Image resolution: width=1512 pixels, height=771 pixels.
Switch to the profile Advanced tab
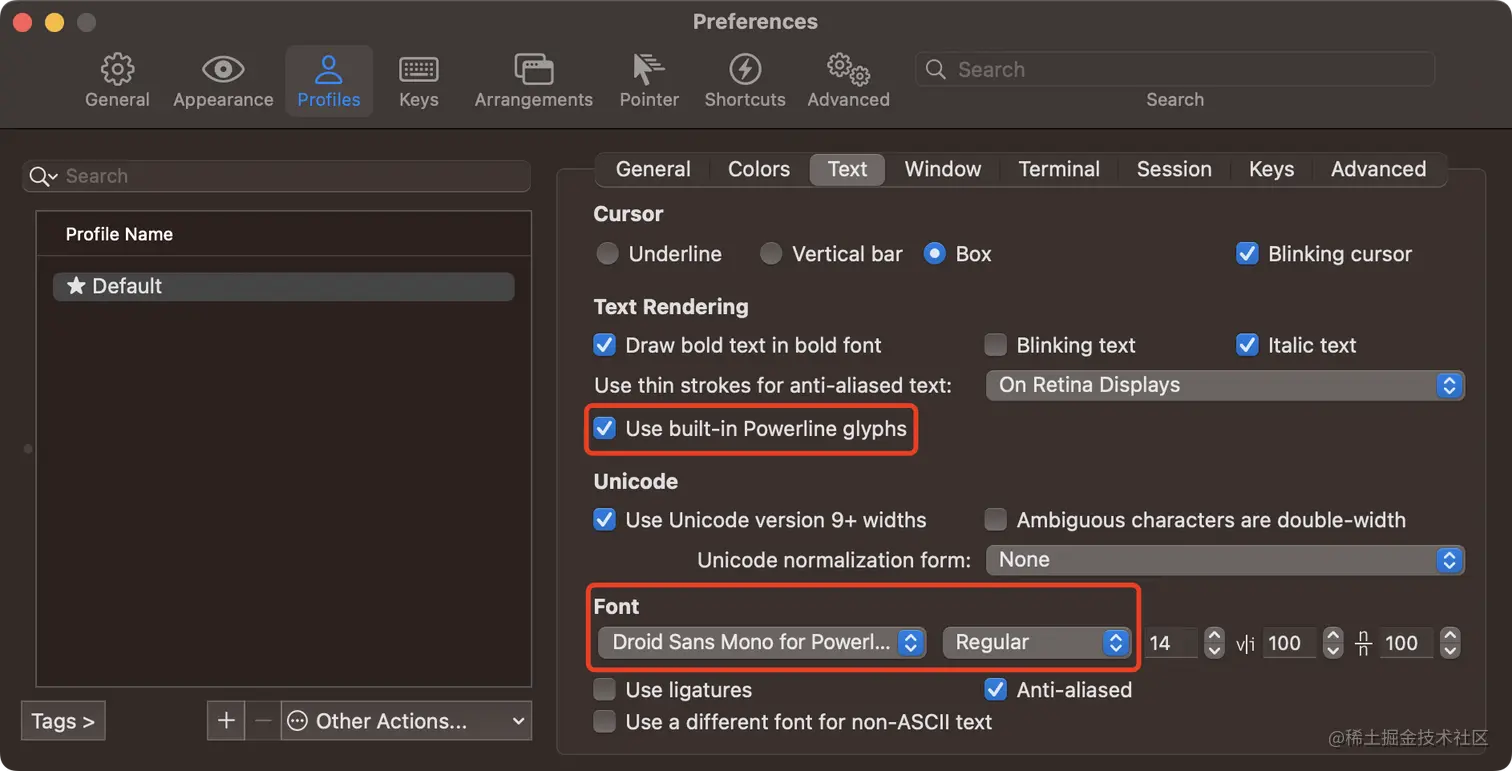tap(1378, 169)
